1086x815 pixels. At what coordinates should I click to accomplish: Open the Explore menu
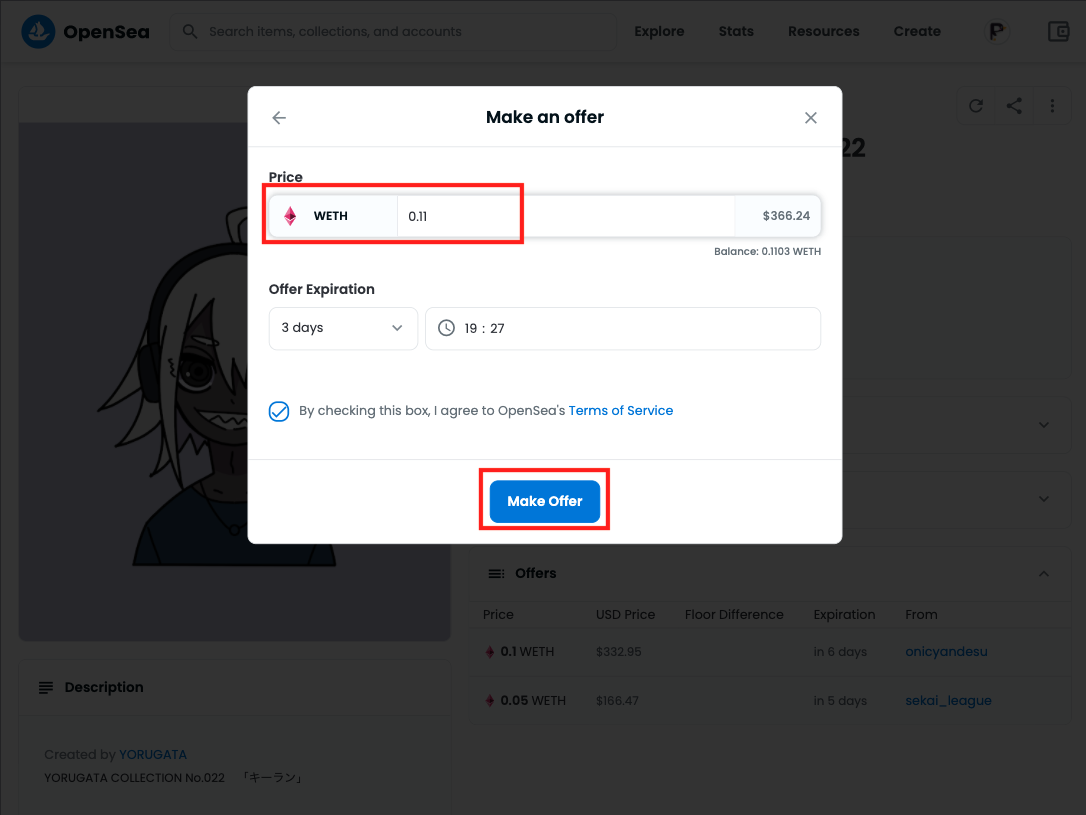(659, 32)
